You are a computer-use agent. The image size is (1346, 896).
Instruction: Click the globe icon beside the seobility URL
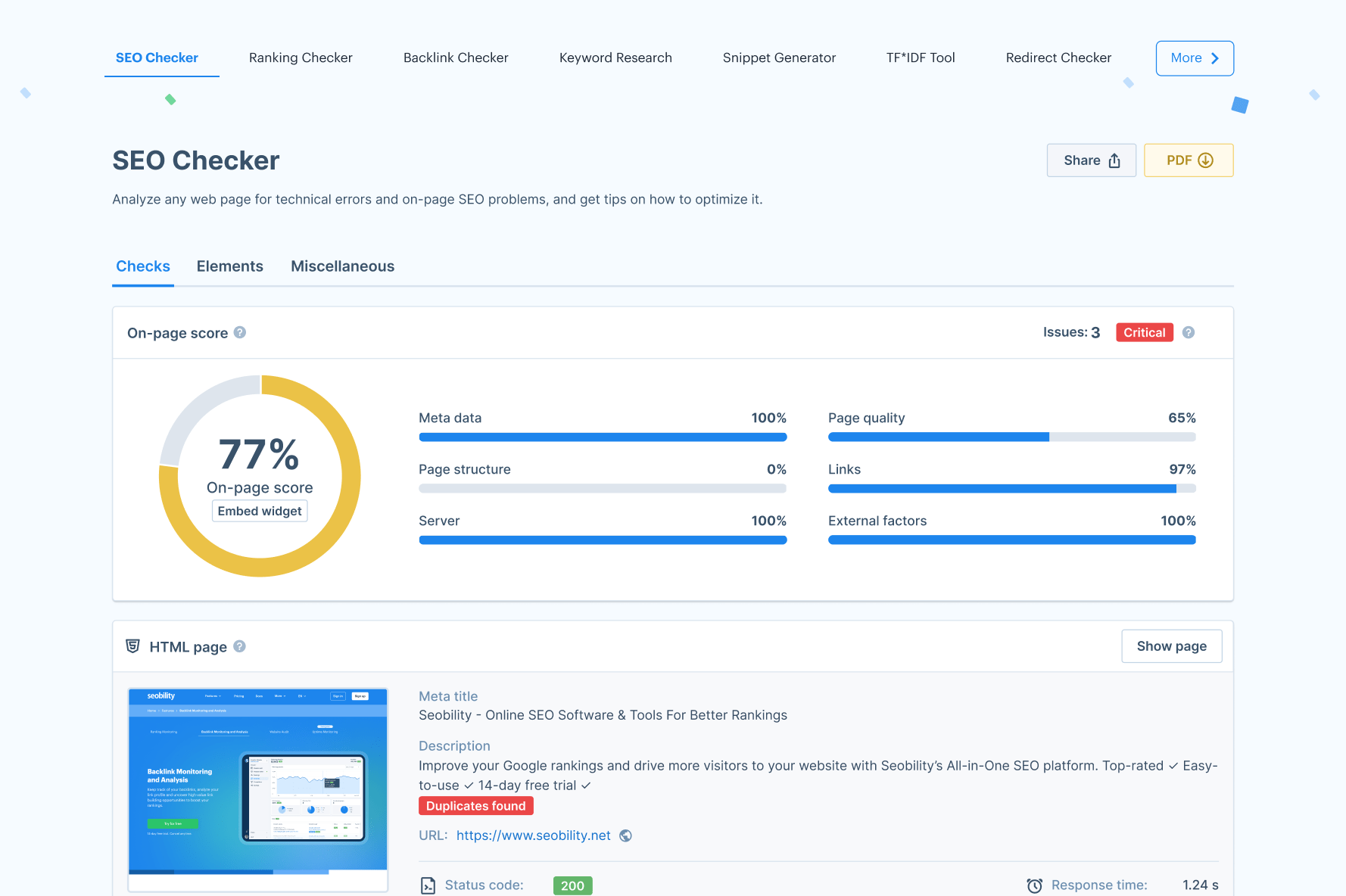[625, 836]
